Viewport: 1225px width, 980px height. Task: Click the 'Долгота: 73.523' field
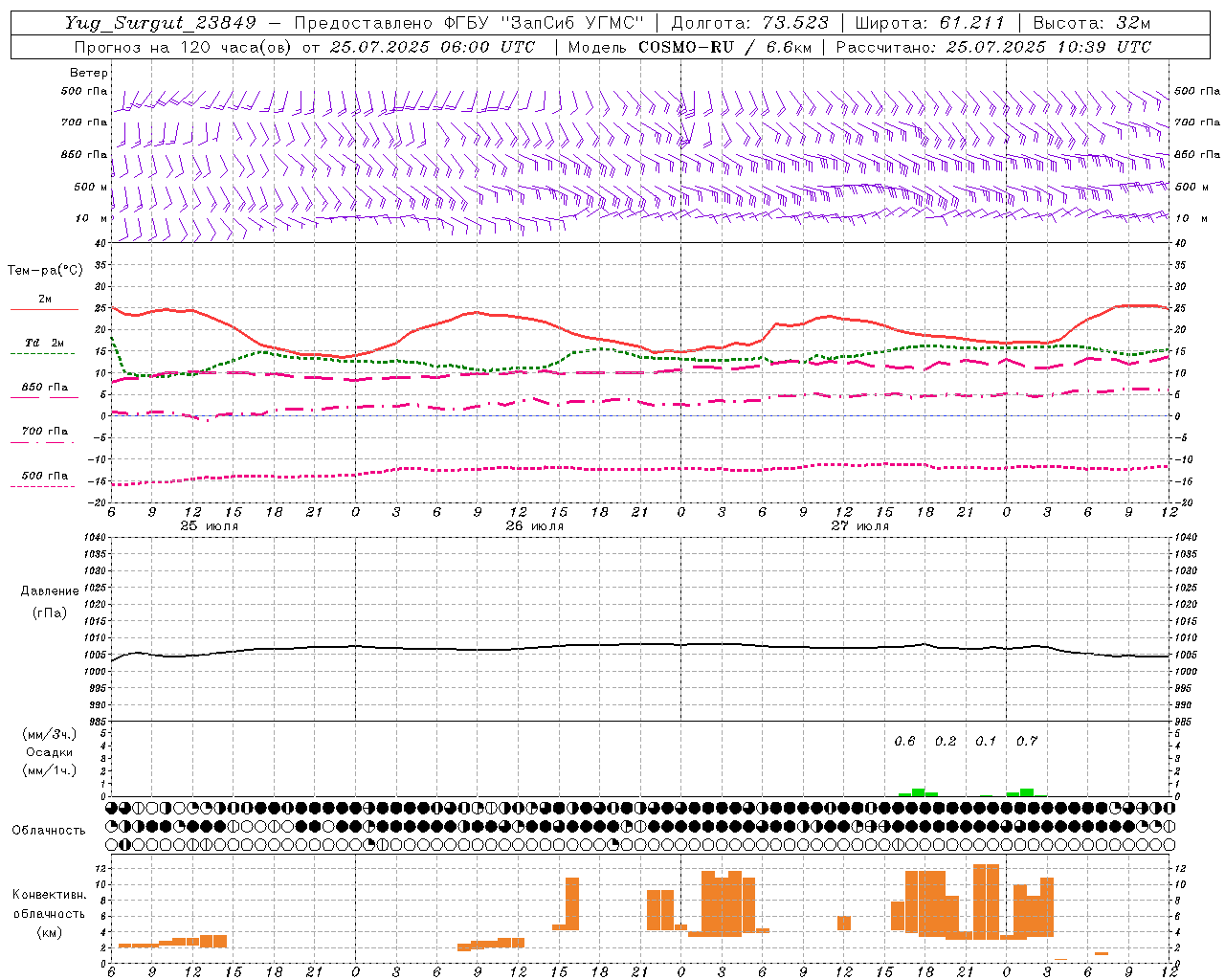tap(749, 23)
